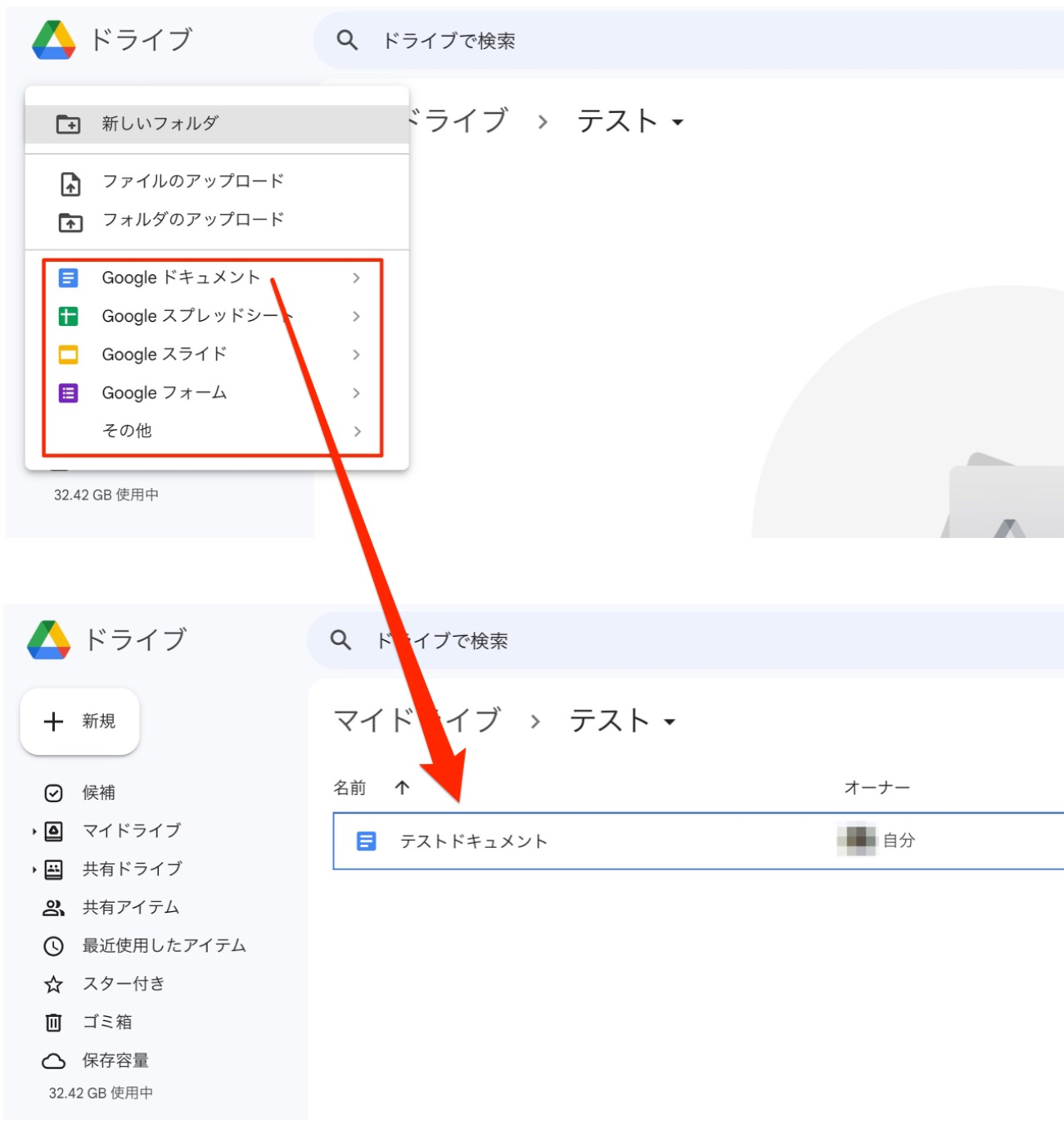This screenshot has height=1124, width=1064.
Task: Click the Google ドキュメント blue icon
Action: coord(69,278)
